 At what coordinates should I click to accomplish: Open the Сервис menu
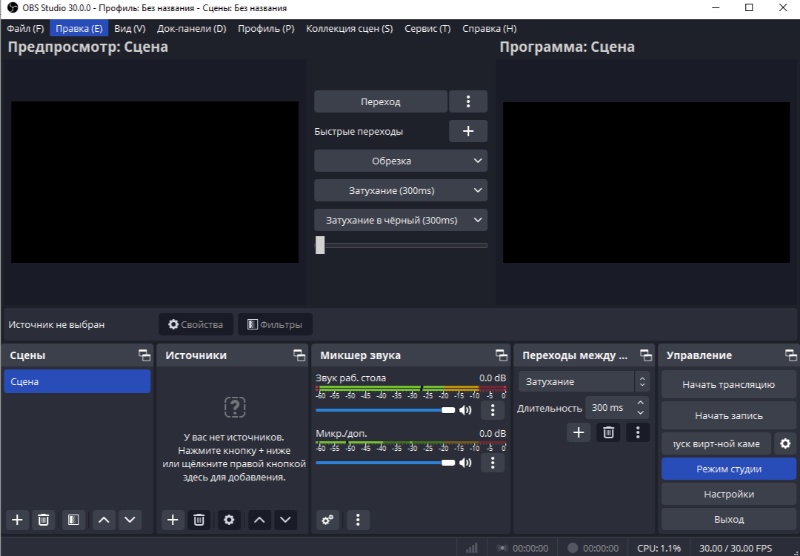click(x=428, y=29)
